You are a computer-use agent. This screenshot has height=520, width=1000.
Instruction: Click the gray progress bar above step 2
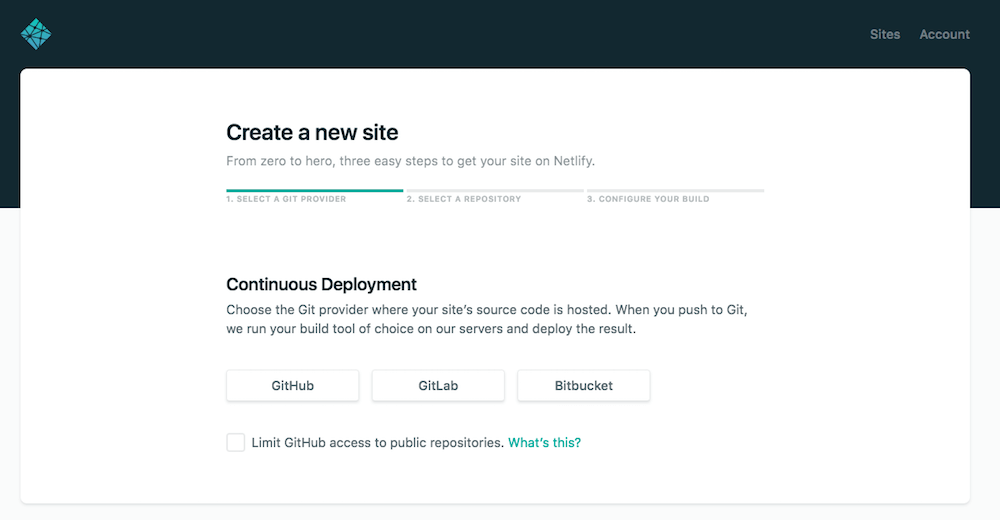point(494,189)
